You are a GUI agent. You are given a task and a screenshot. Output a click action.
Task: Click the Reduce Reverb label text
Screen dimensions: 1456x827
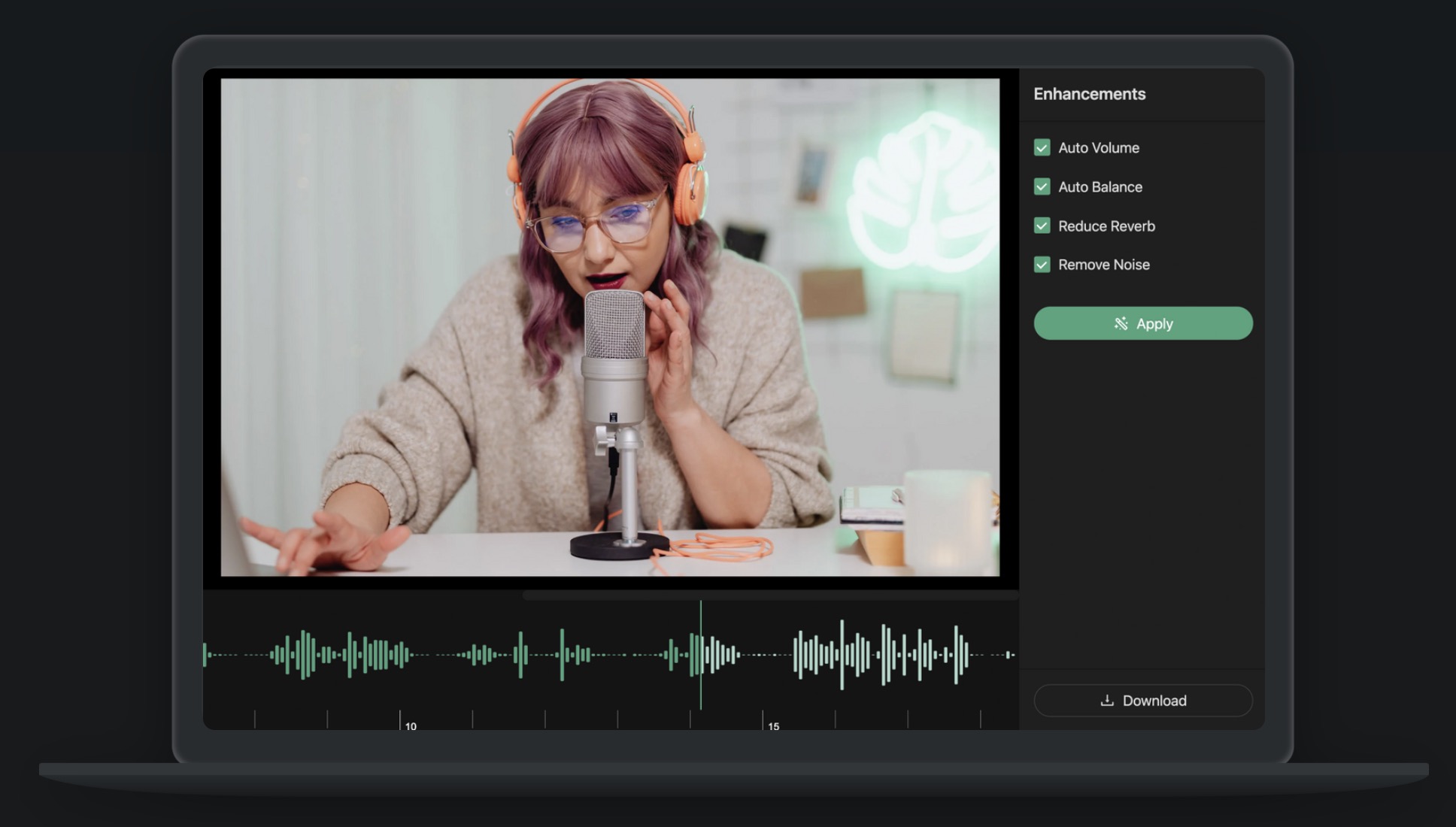[1106, 226]
